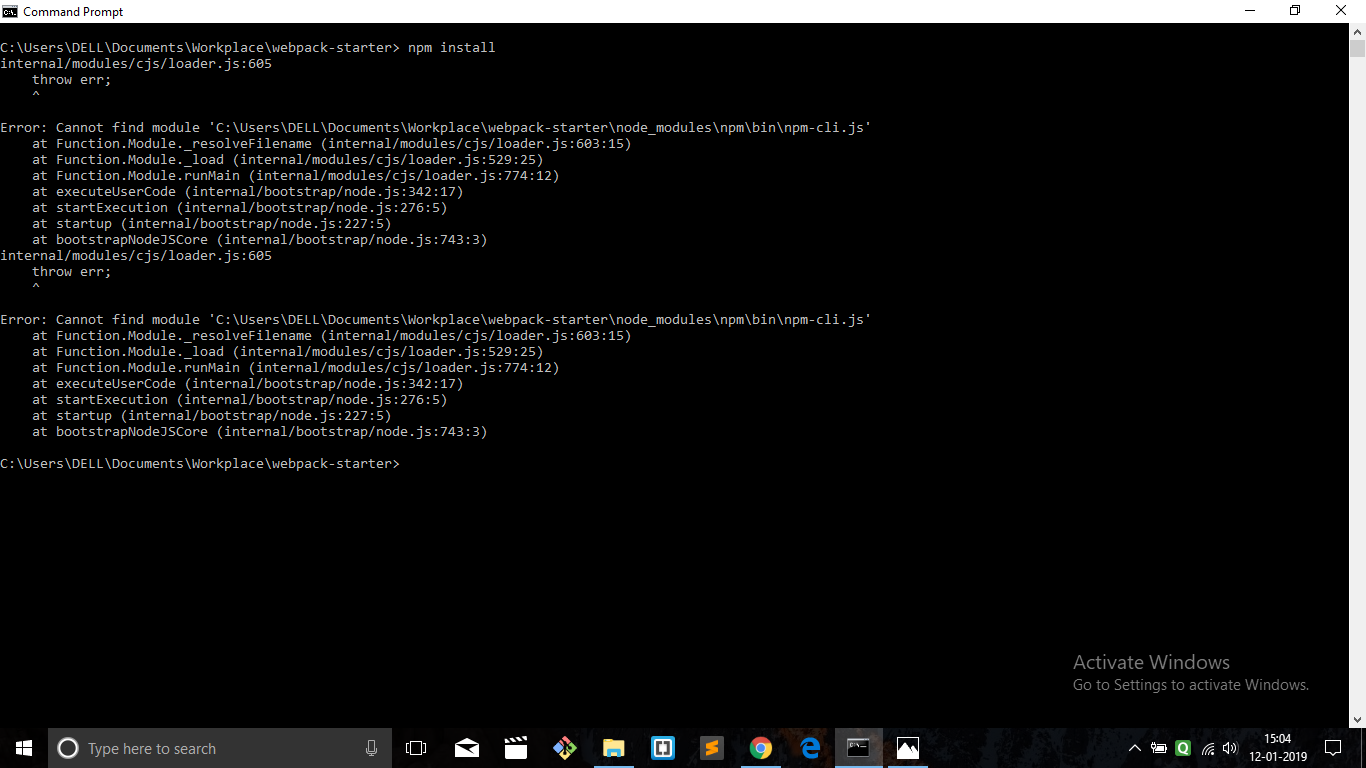This screenshot has height=768, width=1366.
Task: Click the console scrollbar up arrow
Action: click(1357, 32)
